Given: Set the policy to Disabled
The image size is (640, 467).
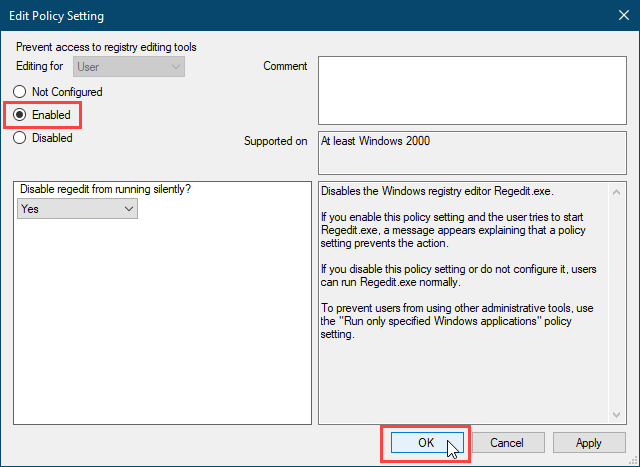Looking at the screenshot, I should [x=20, y=138].
